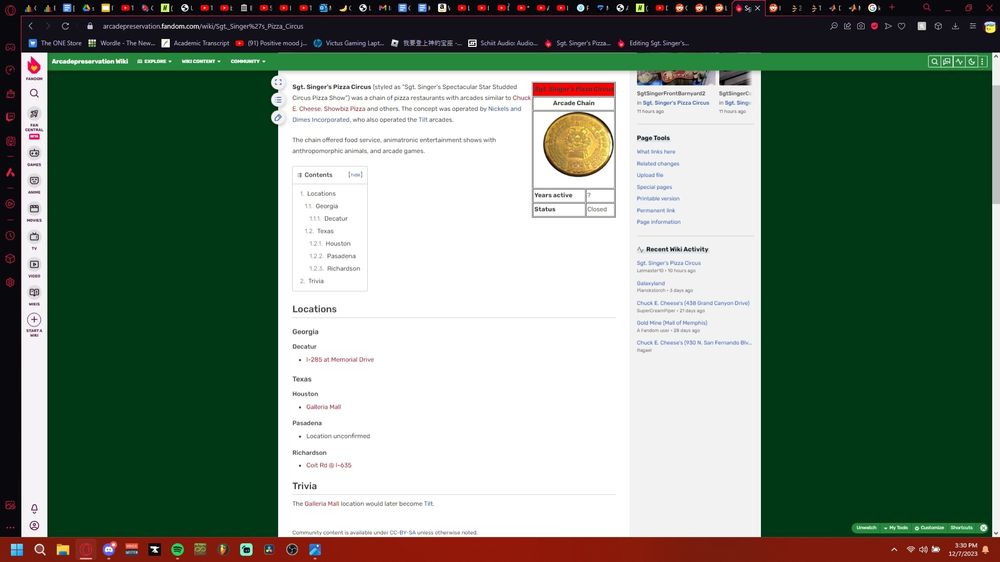Screen dimensions: 1000x562
Task: Expand the Explore dropdown menu
Action: (154, 61)
